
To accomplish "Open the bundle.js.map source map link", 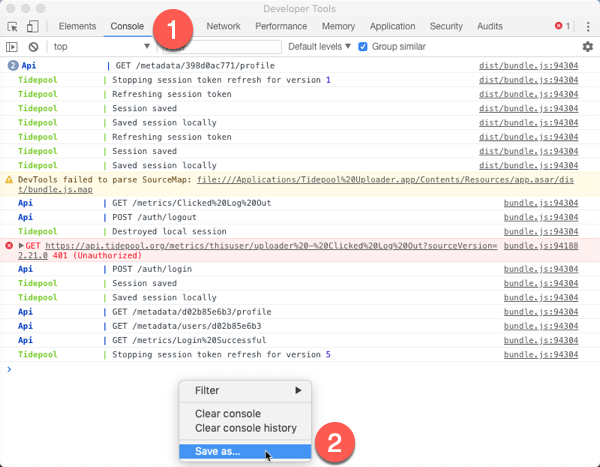I will pos(296,185).
